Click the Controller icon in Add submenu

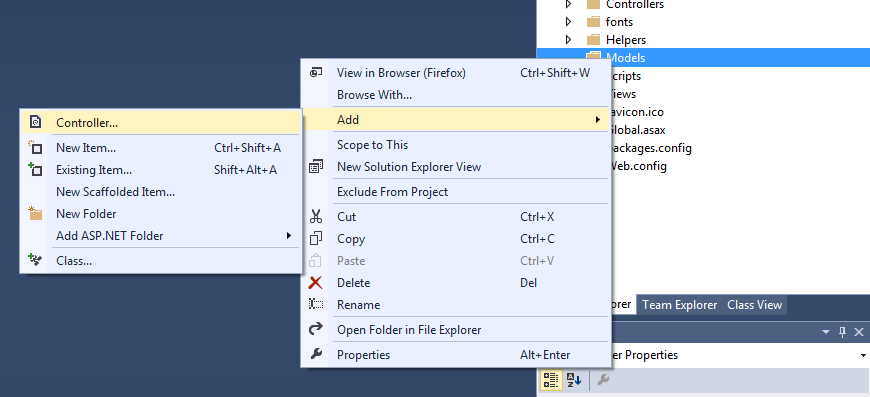click(36, 122)
